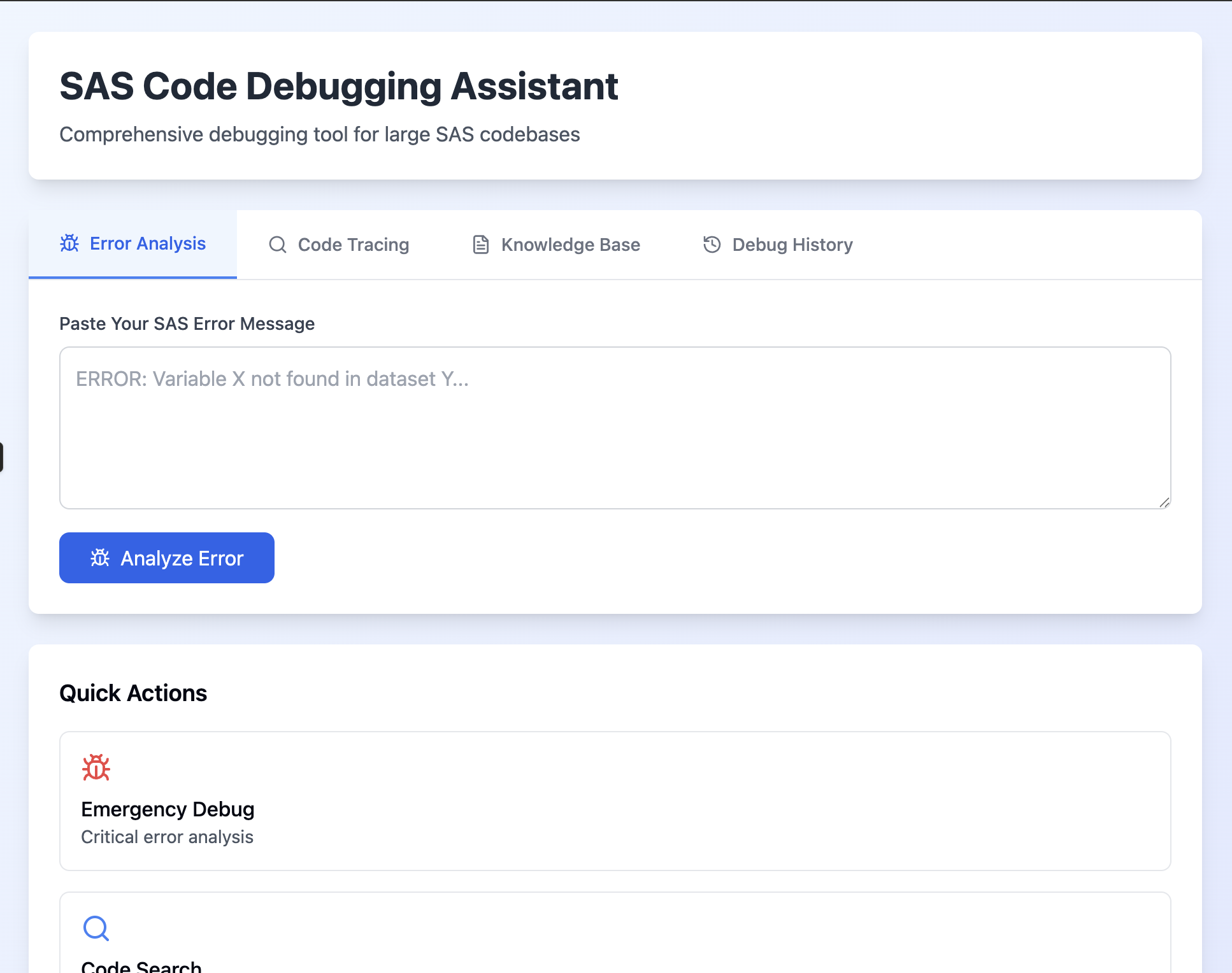The height and width of the screenshot is (973, 1232).
Task: Click the bug icon inside Analyze Error button
Action: click(100, 558)
